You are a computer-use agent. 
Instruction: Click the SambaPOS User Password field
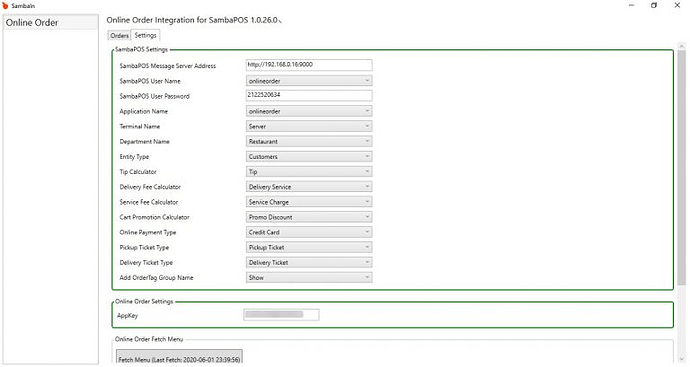coord(309,95)
